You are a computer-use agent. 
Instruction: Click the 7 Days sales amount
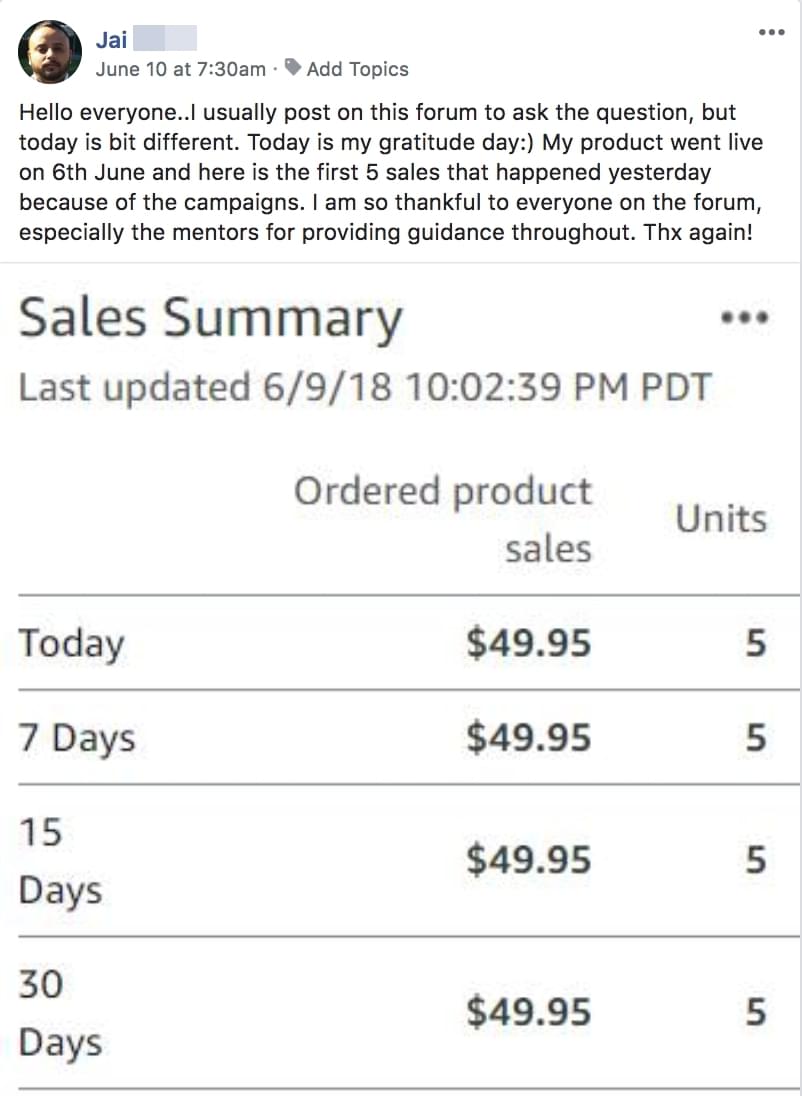[x=528, y=738]
